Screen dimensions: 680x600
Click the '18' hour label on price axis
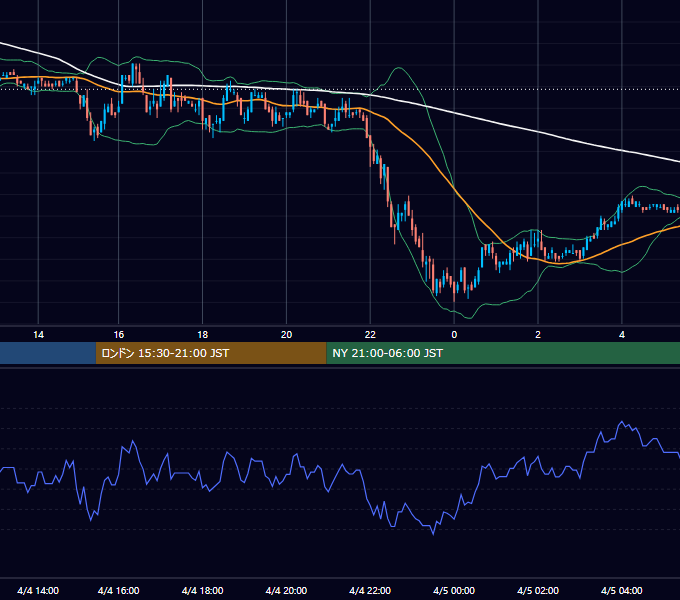pos(203,335)
